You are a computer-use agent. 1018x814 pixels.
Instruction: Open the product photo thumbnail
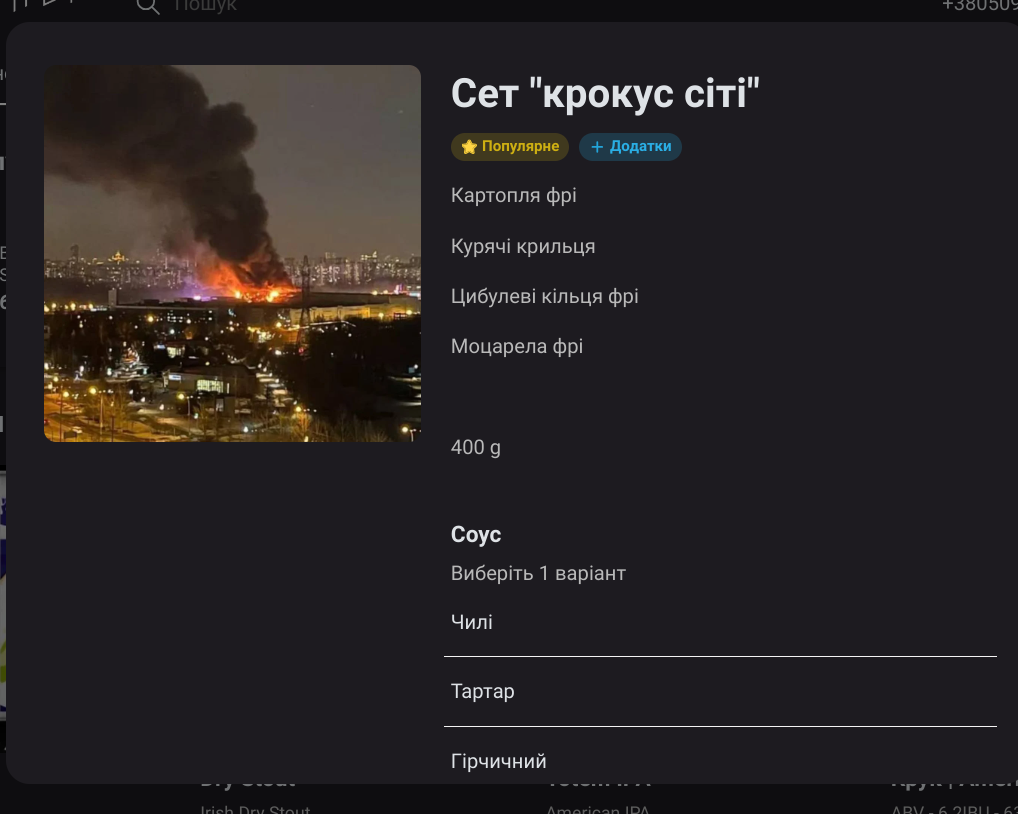[x=232, y=253]
